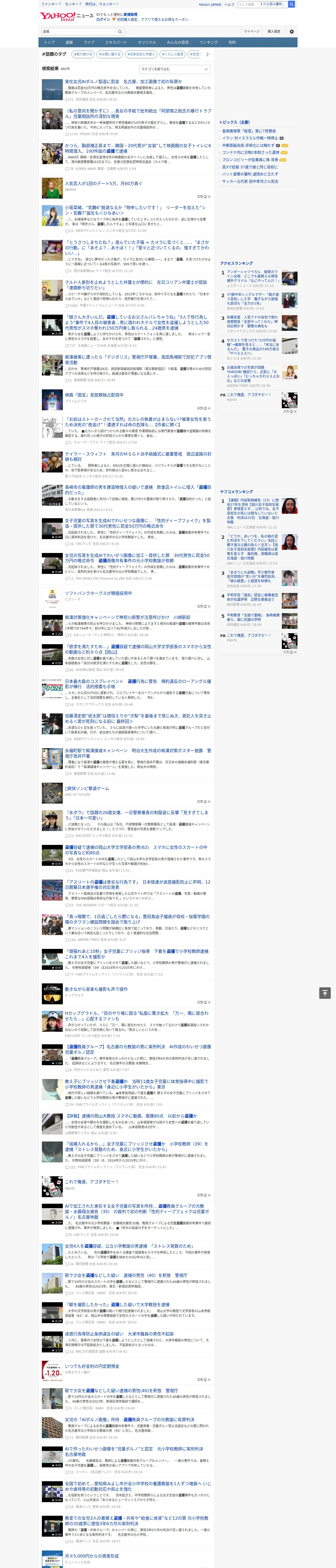Open the テイラー・スウィフト article thumbnail
Image resolution: width=336 pixels, height=1568 pixels.
52,462
